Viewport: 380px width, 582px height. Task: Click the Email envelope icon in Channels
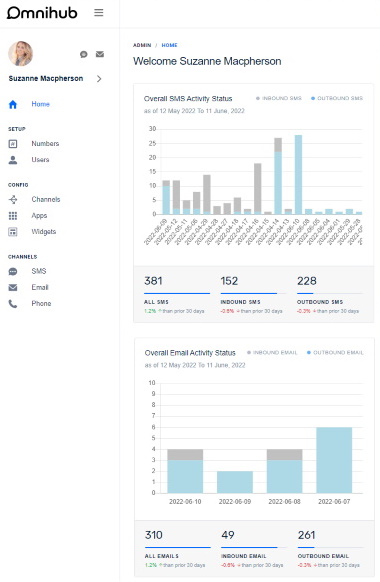[x=13, y=288]
